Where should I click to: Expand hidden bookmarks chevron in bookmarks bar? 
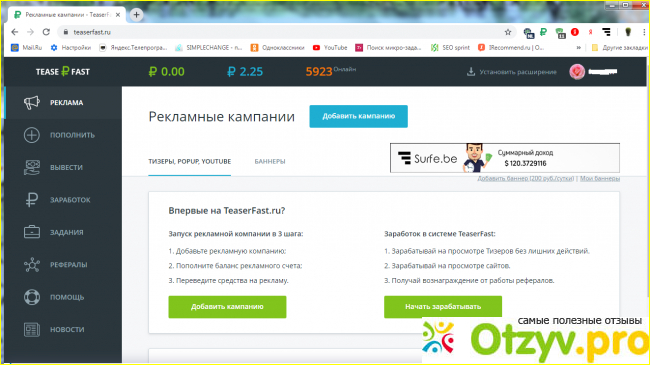tap(578, 48)
